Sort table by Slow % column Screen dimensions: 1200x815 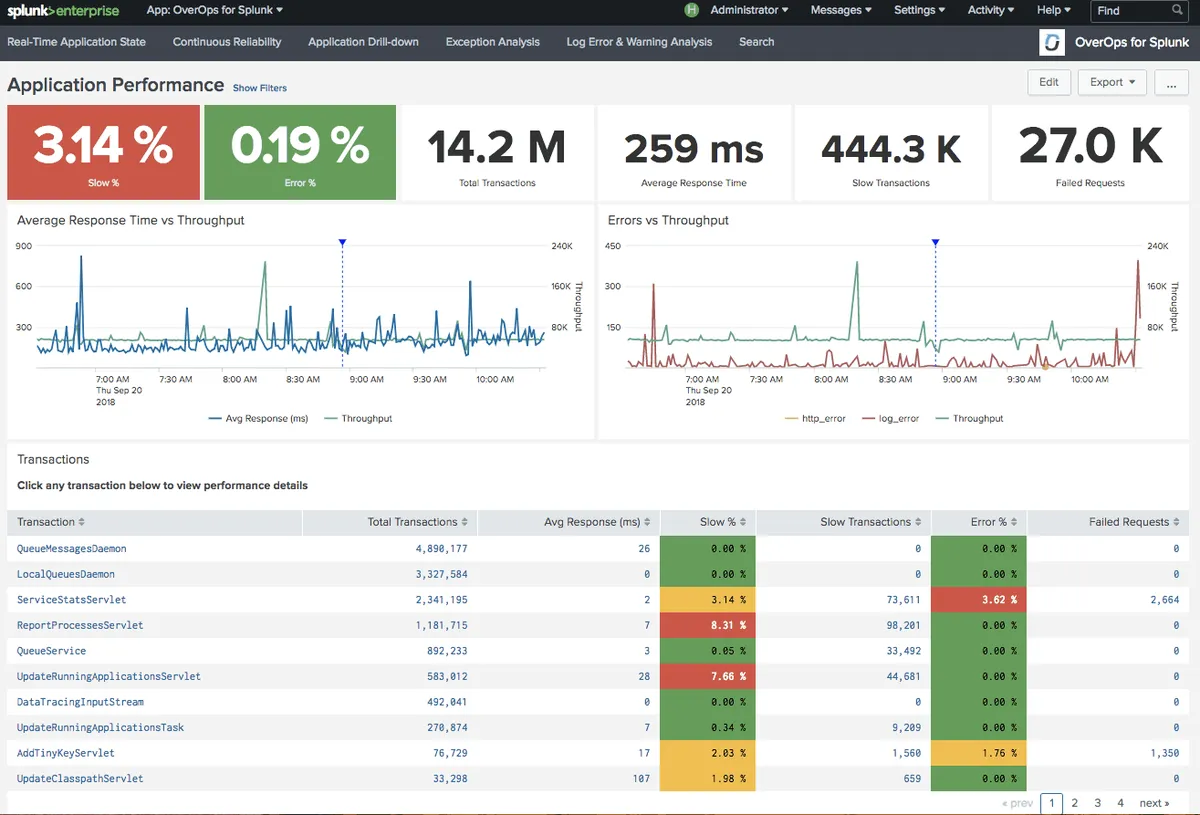[x=718, y=522]
